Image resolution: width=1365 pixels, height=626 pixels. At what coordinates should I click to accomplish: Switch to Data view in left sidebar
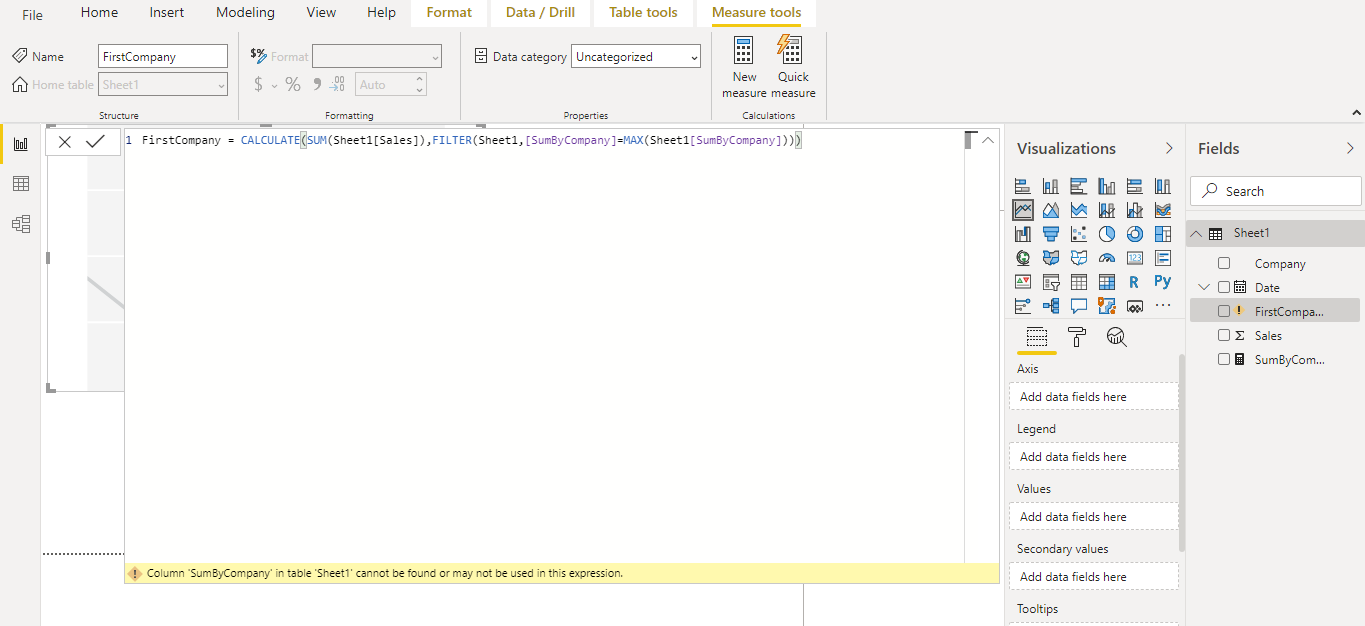20,184
